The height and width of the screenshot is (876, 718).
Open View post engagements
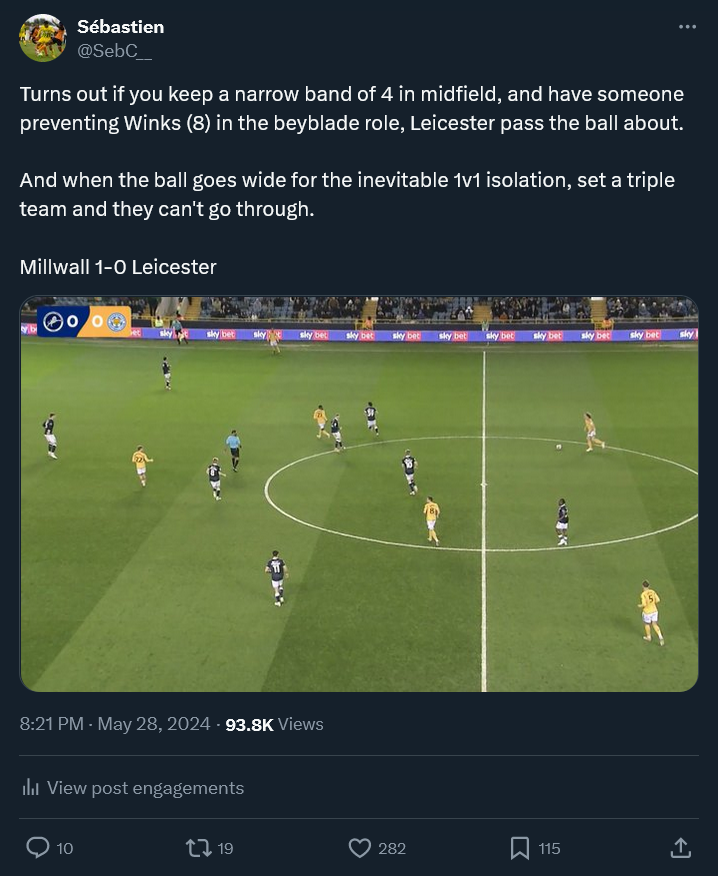click(133, 788)
